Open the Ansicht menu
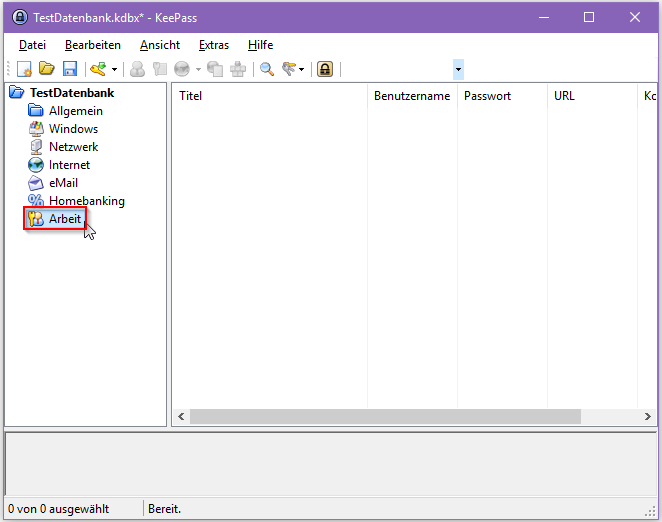This screenshot has height=522, width=662. (x=160, y=45)
